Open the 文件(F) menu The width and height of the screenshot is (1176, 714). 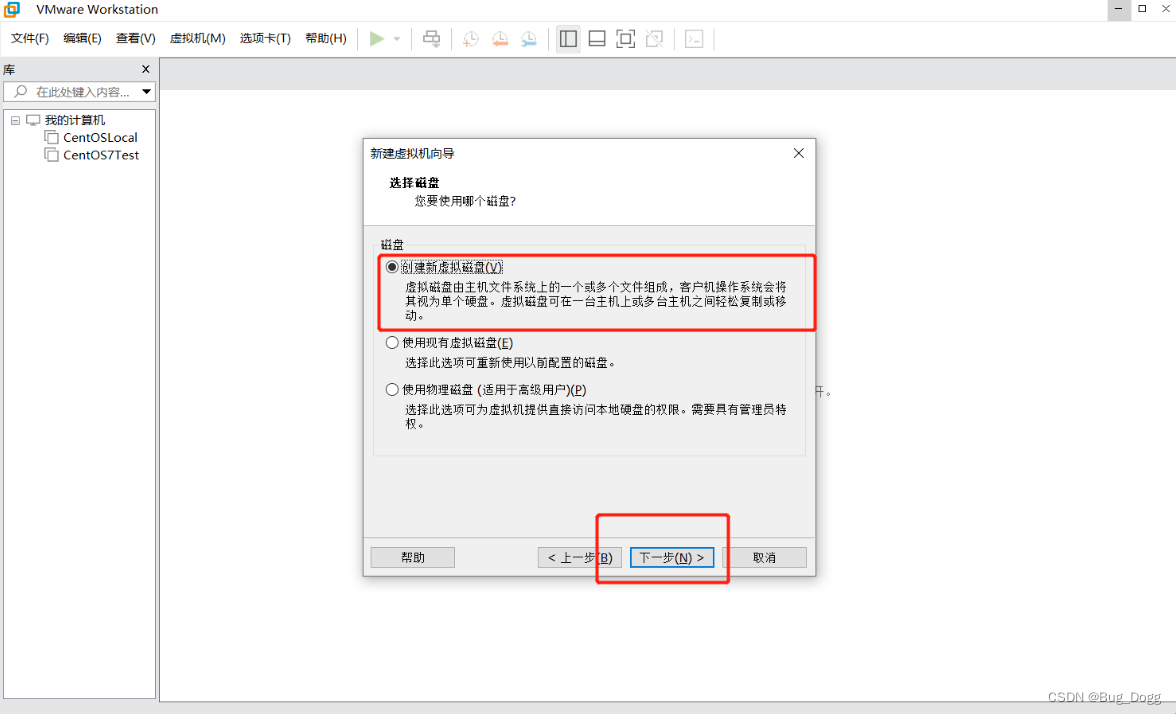(x=30, y=38)
